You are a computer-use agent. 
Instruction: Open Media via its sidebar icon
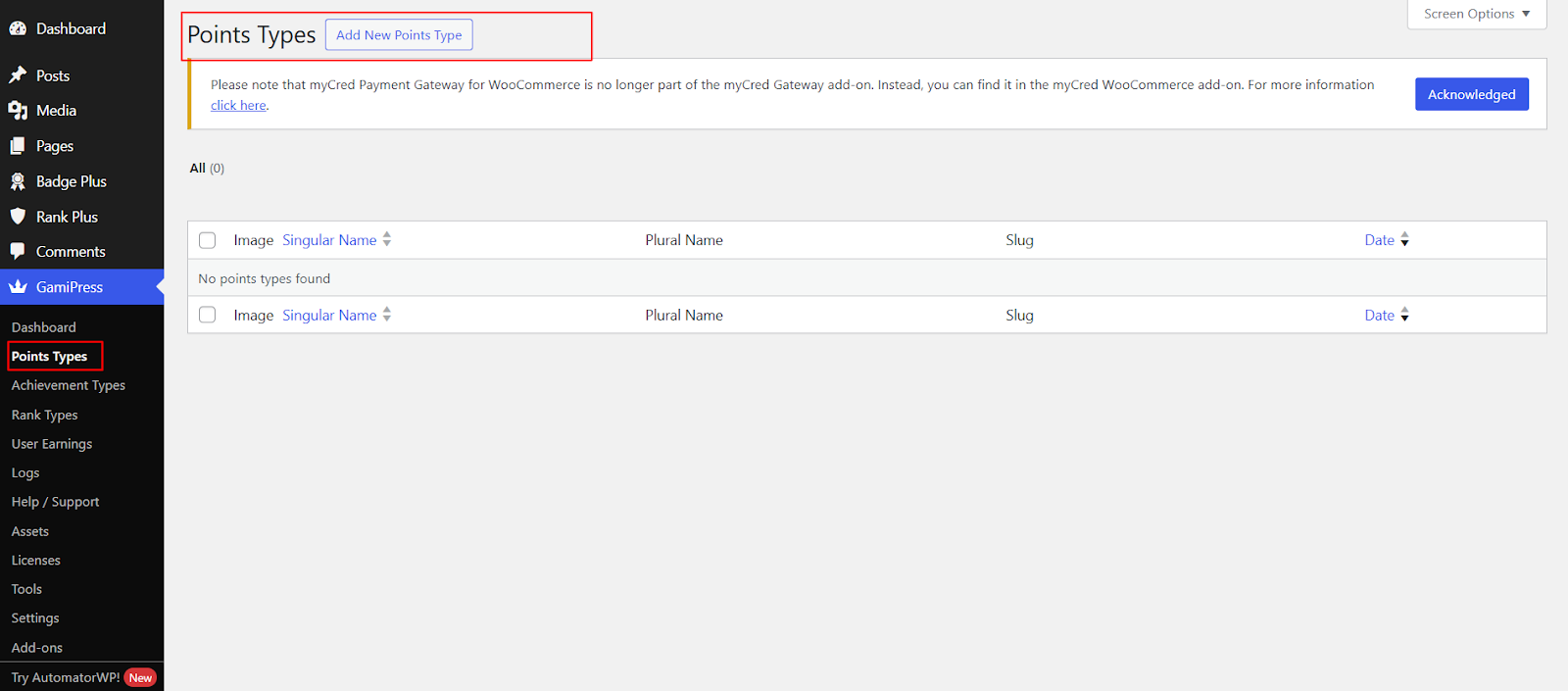click(18, 111)
